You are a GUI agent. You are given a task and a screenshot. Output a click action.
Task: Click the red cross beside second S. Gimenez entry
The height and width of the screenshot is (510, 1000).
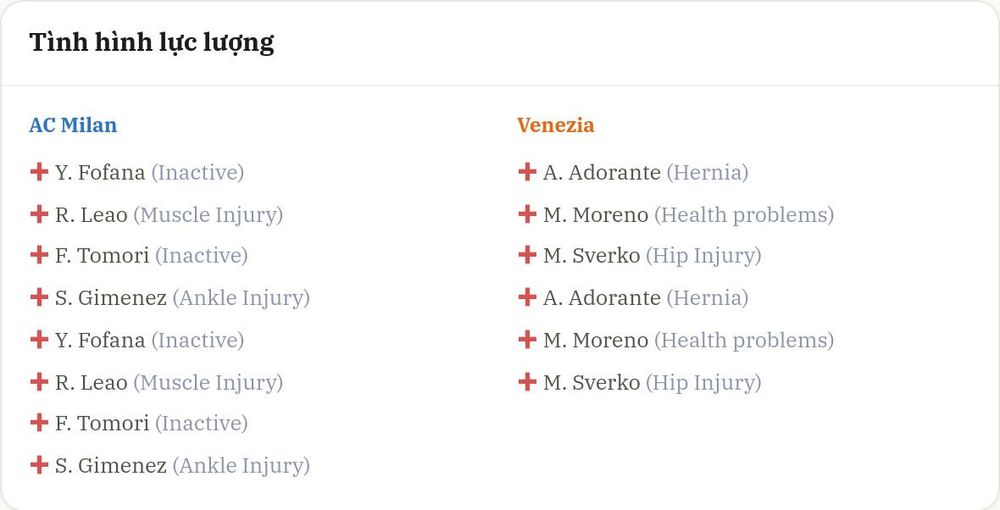(39, 465)
